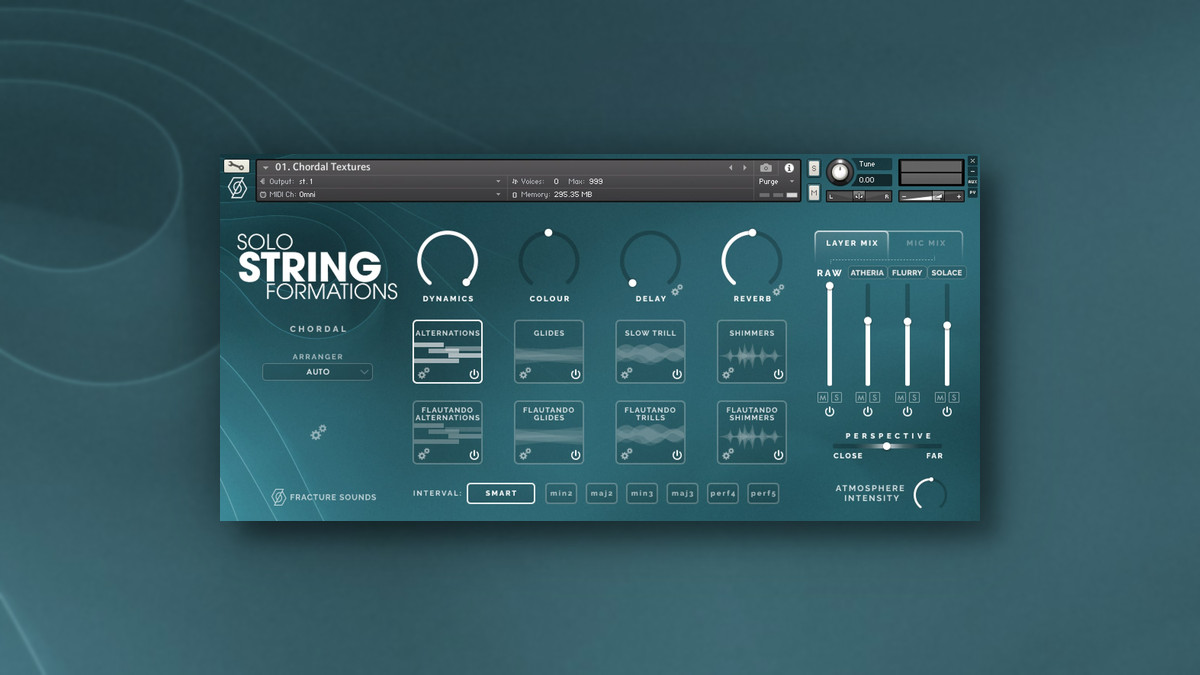Open the arranger settings gear icon

tap(318, 432)
